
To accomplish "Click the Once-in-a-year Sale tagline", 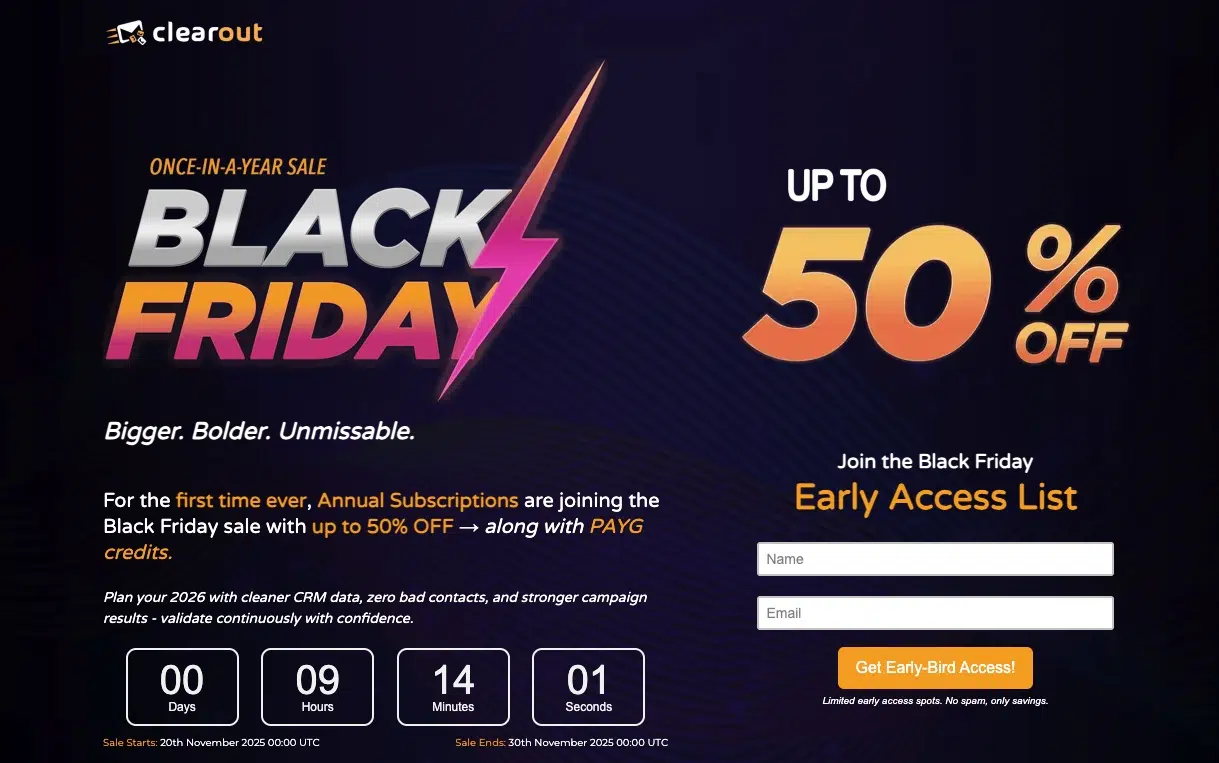I will pos(238,167).
